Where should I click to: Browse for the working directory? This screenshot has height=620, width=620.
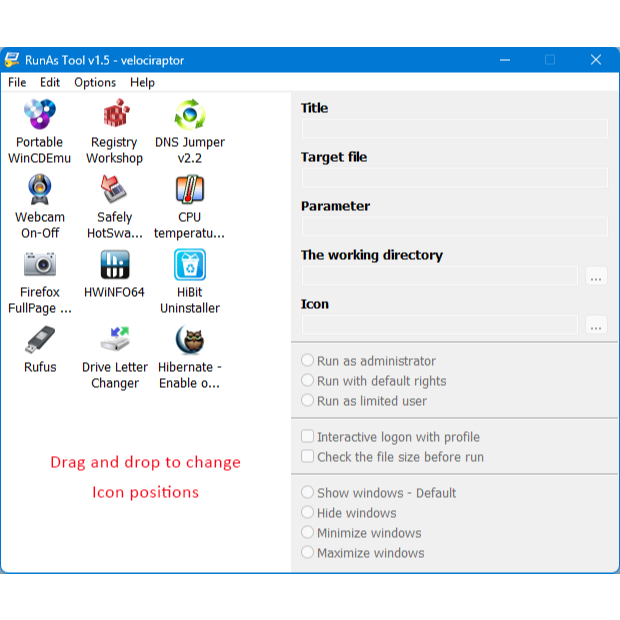596,276
